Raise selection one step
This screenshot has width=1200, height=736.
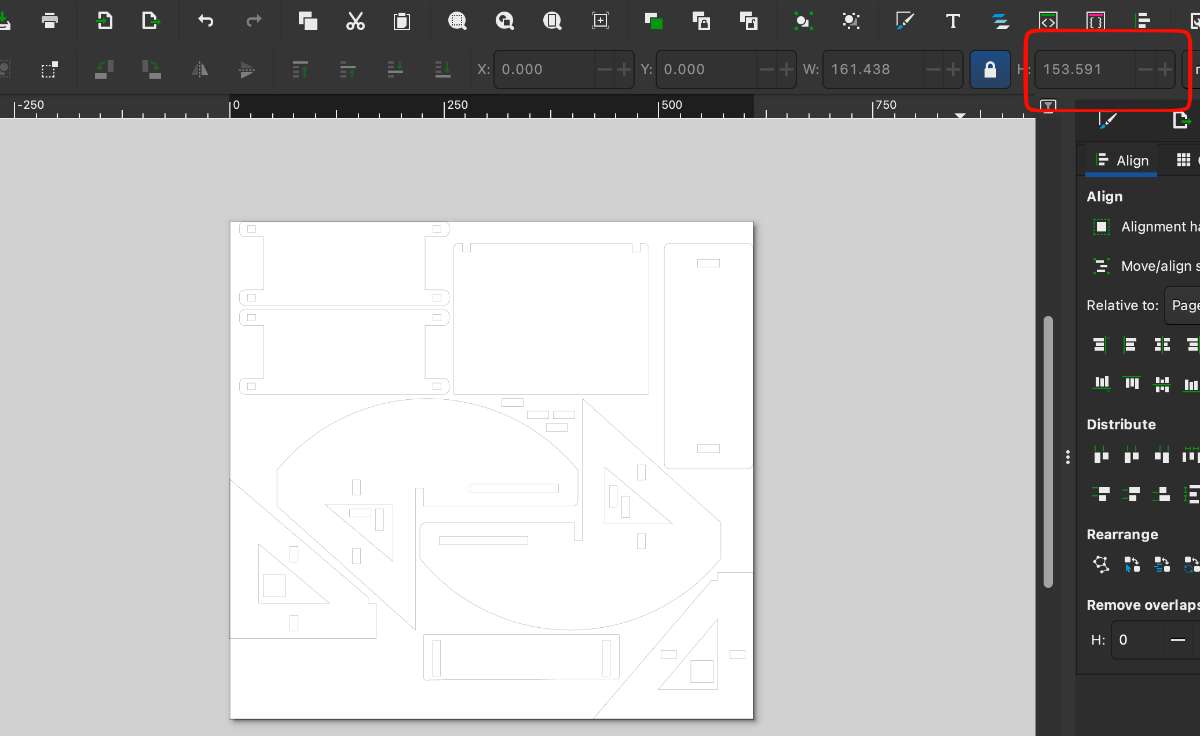(347, 69)
